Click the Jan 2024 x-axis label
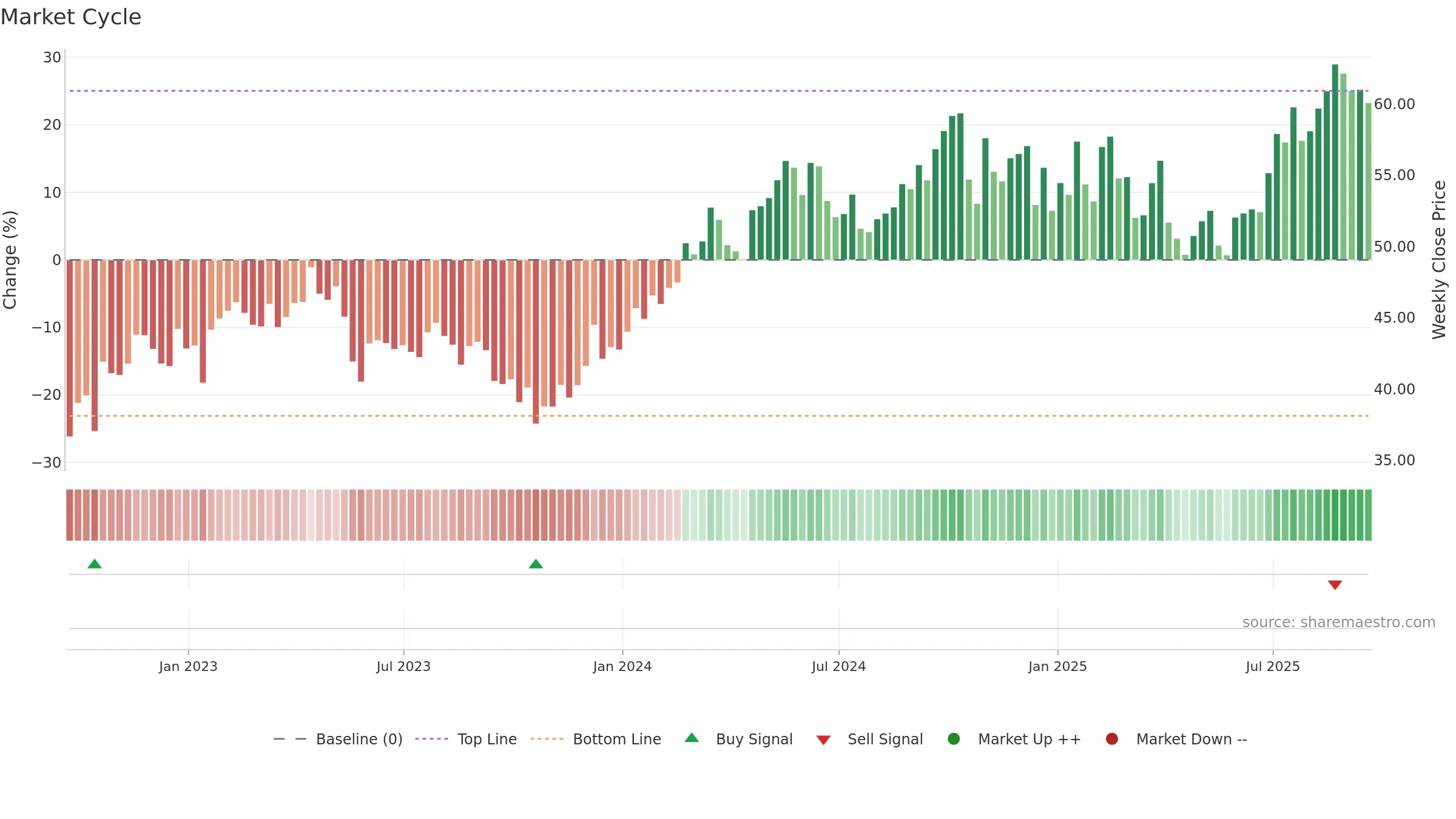This screenshot has width=1456, height=819. coord(622,666)
